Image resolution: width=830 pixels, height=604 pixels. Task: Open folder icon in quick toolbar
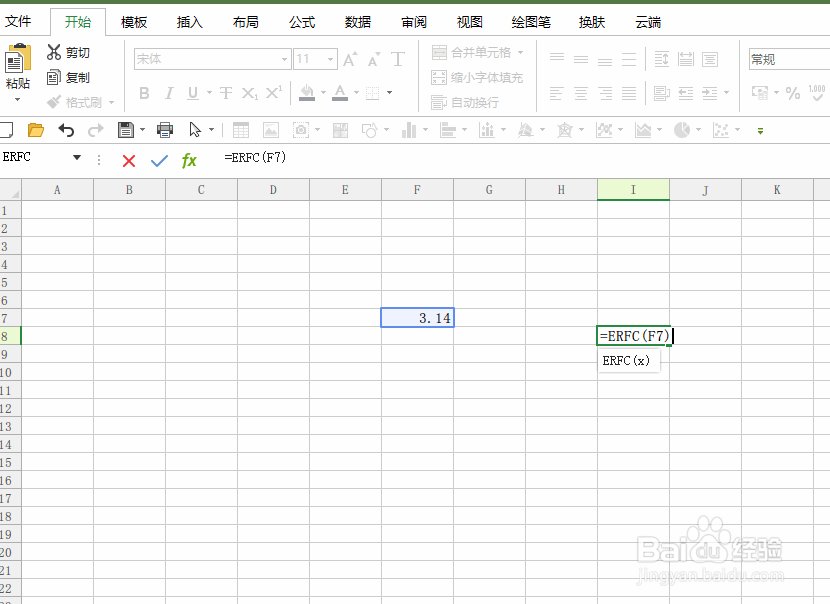35,130
